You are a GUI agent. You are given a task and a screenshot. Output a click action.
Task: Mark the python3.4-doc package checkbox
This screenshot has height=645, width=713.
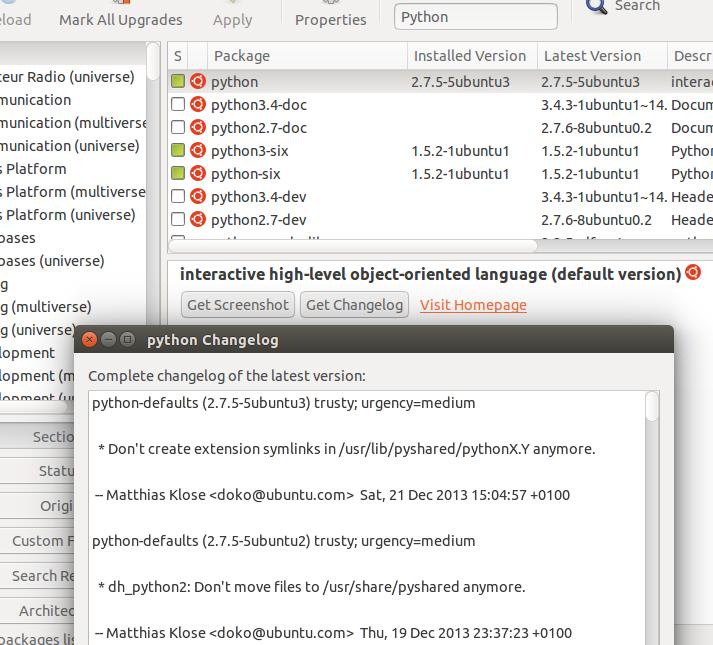(x=178, y=105)
